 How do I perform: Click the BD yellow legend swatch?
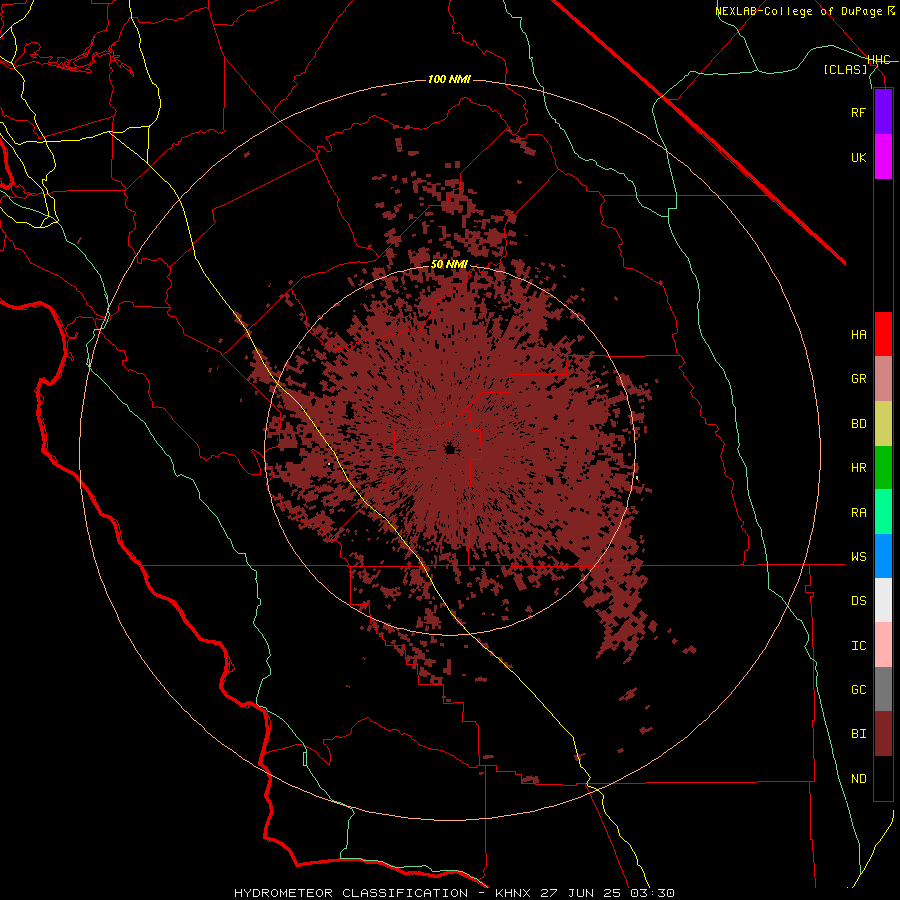coord(883,424)
